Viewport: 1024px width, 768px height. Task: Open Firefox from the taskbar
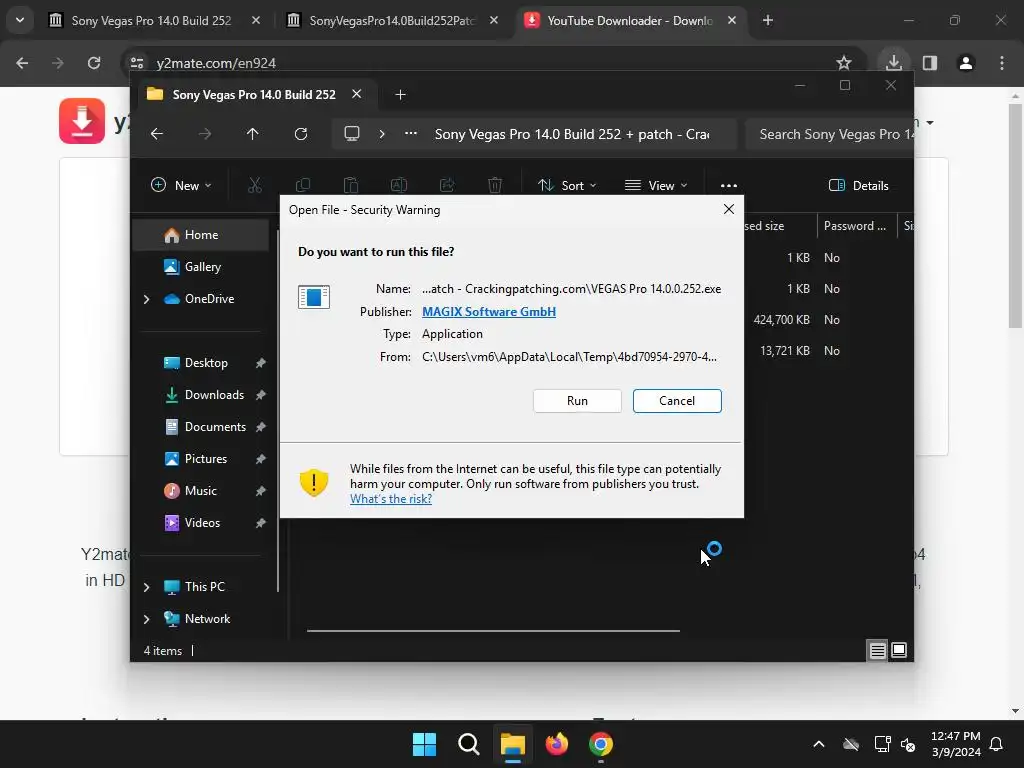point(556,744)
